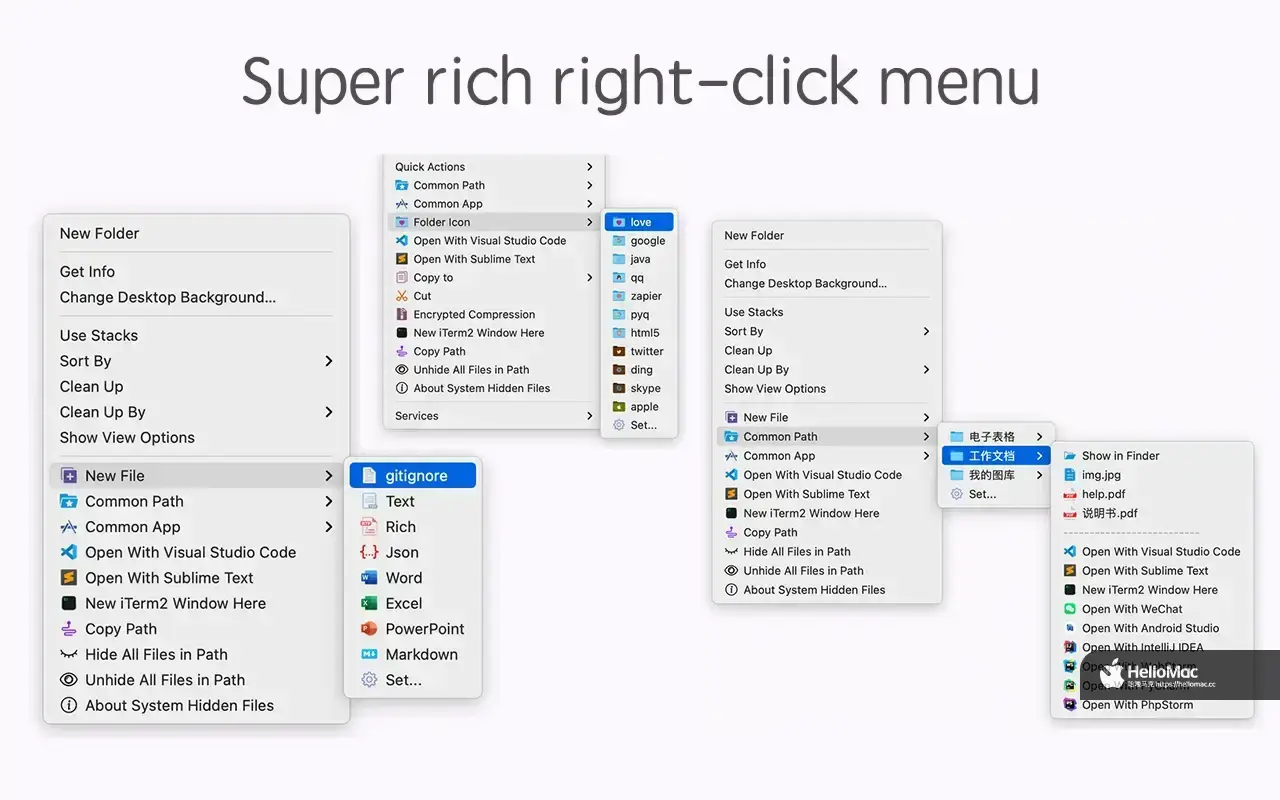Choose Use Stacks in right menu

(x=753, y=312)
